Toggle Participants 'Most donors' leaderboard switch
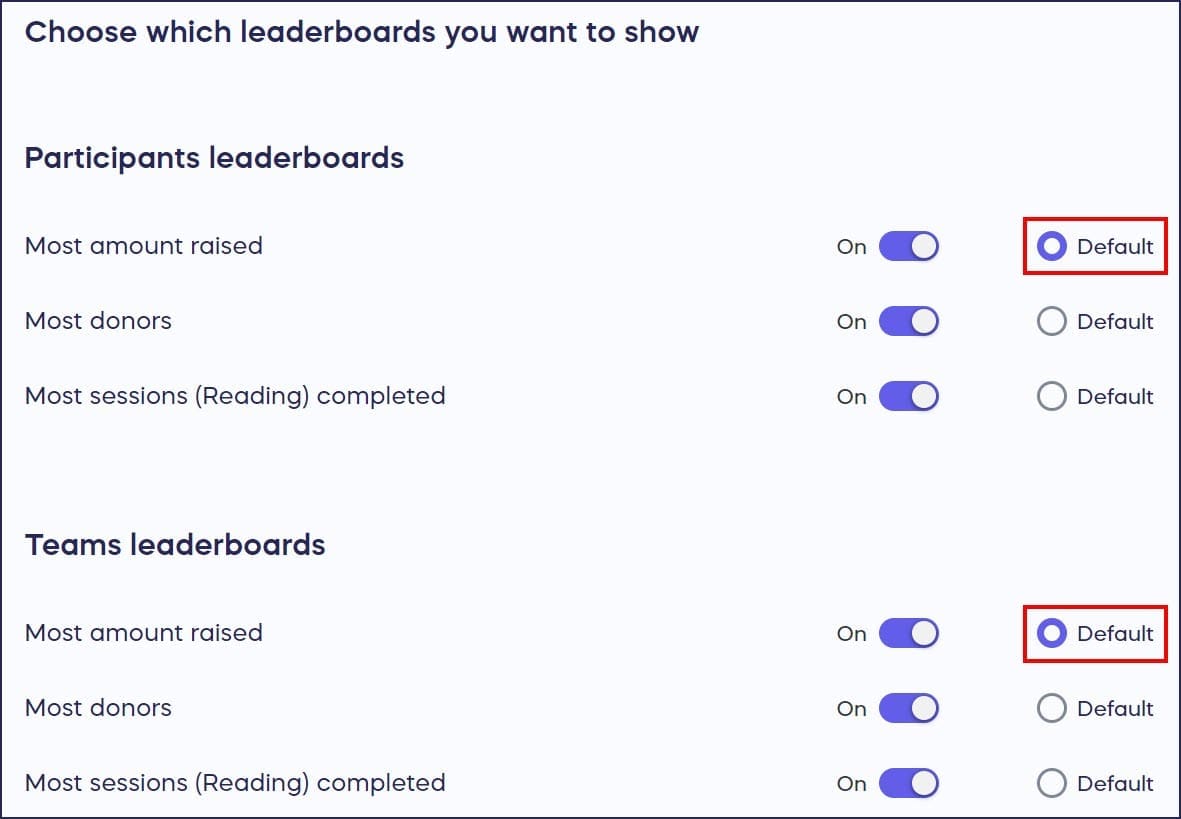Screen dimensions: 1181x819 pos(908,321)
